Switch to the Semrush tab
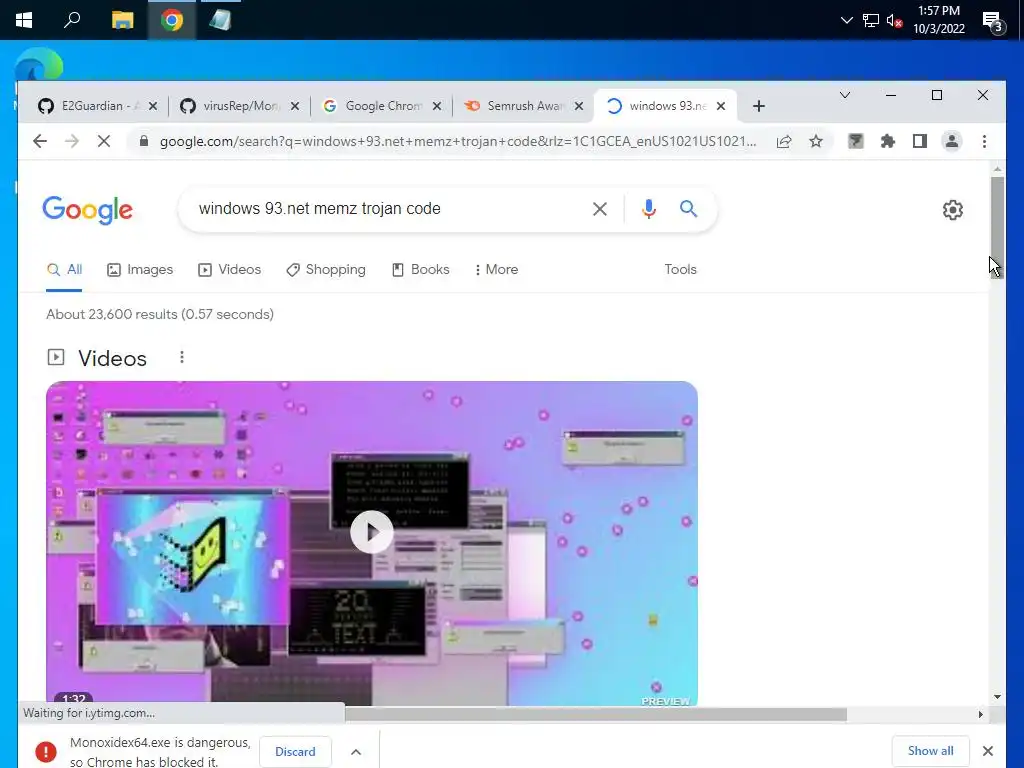 click(x=514, y=106)
